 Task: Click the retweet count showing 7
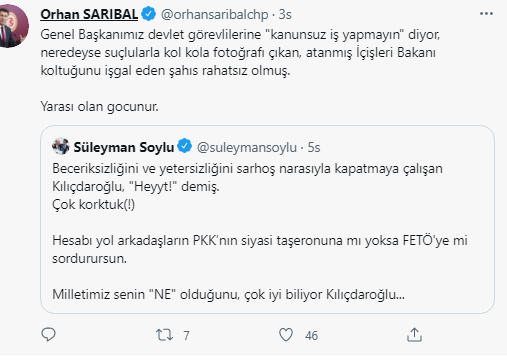[186, 335]
